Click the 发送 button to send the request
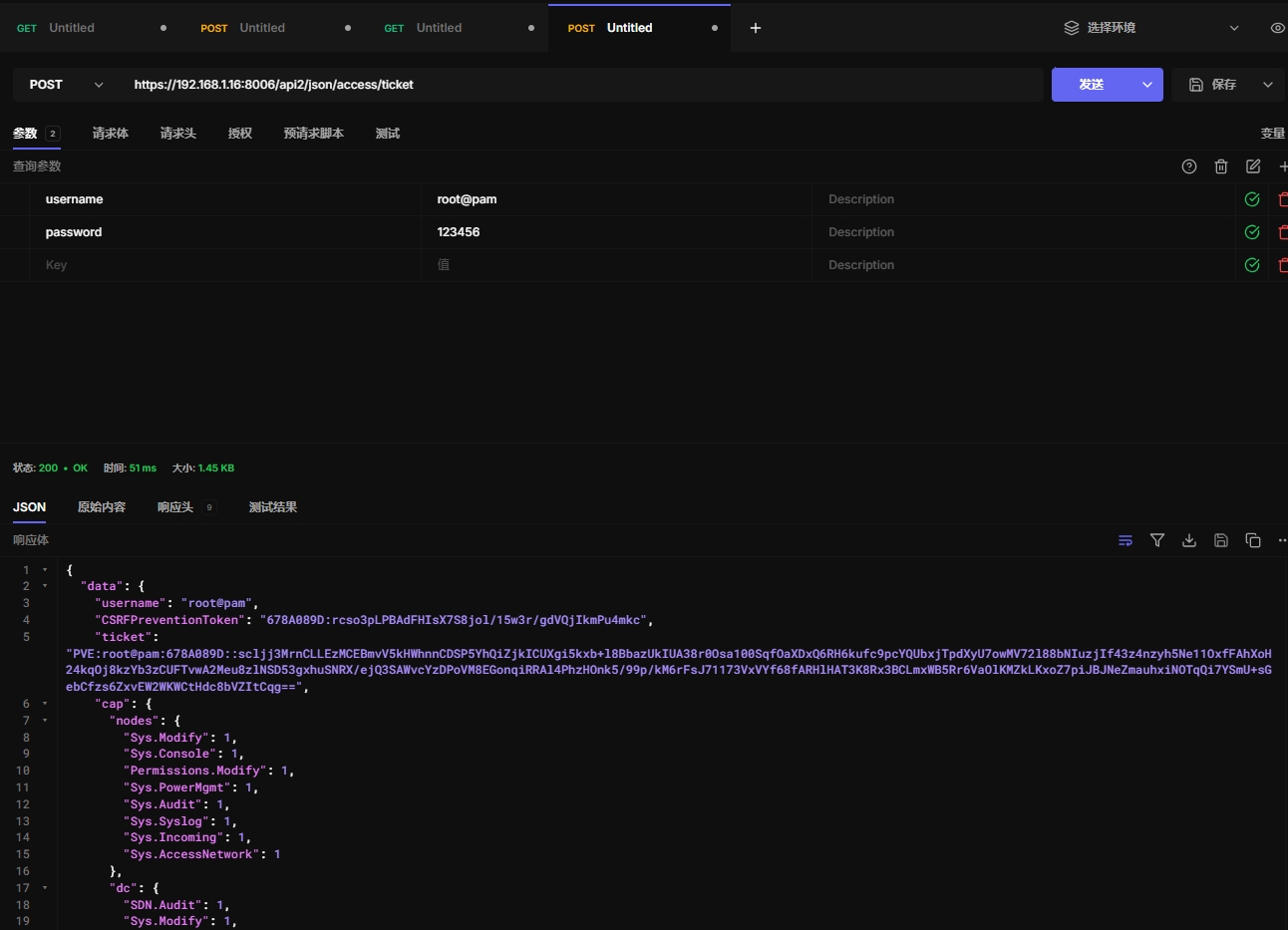 [x=1091, y=85]
